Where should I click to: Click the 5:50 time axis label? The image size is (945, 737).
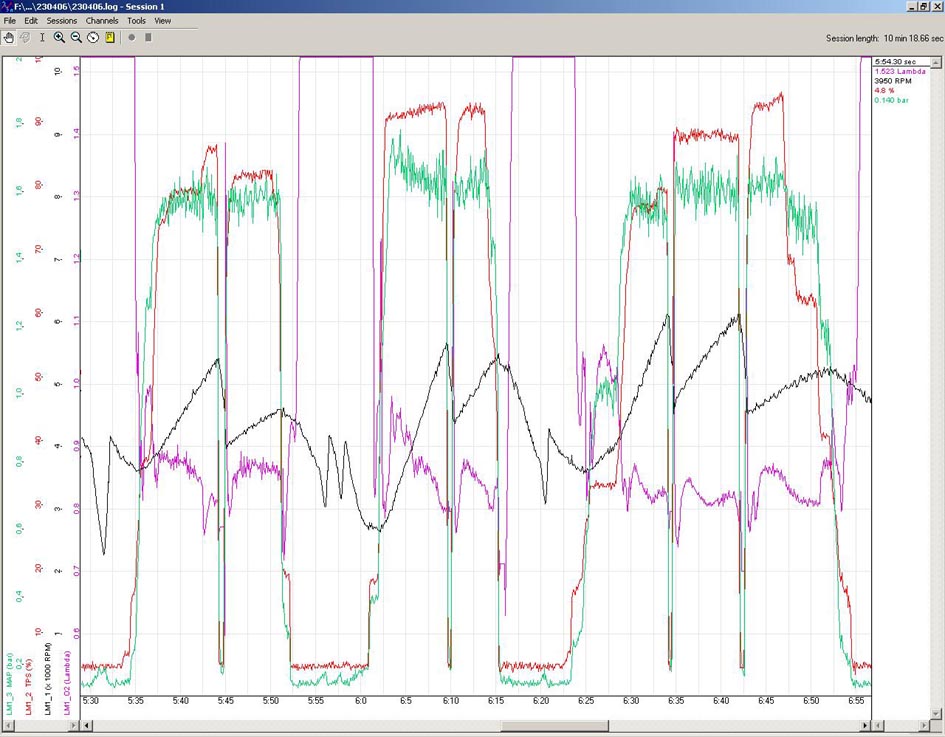pos(271,701)
